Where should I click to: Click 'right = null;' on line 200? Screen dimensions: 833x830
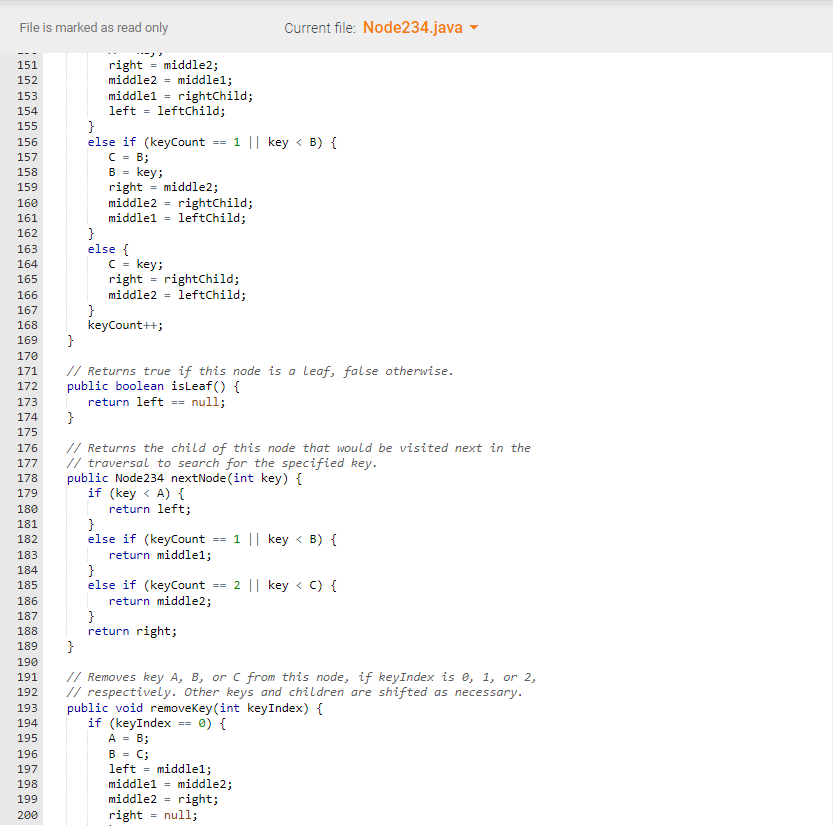pos(153,815)
